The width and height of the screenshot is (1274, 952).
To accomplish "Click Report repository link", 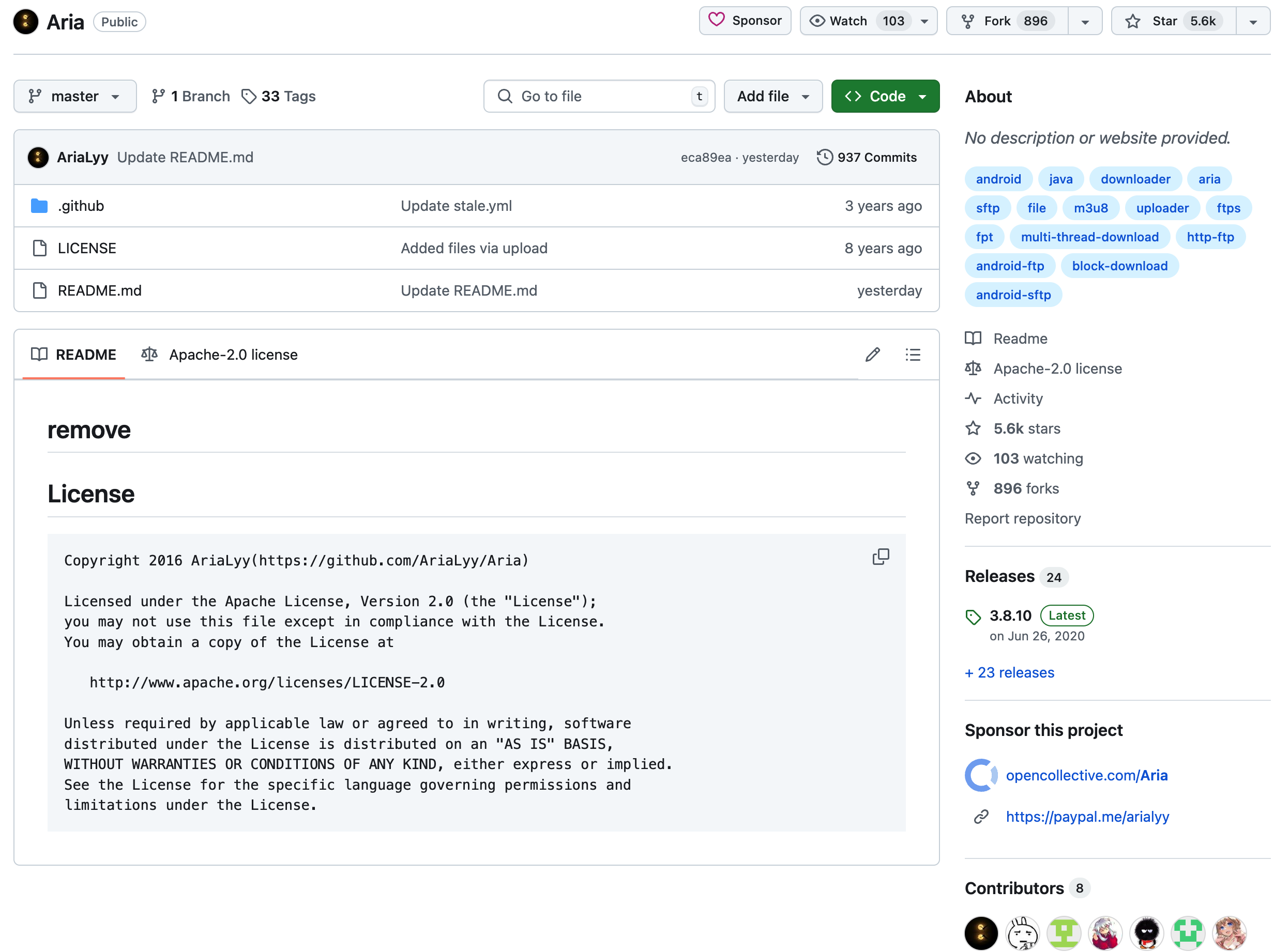I will (x=1023, y=518).
